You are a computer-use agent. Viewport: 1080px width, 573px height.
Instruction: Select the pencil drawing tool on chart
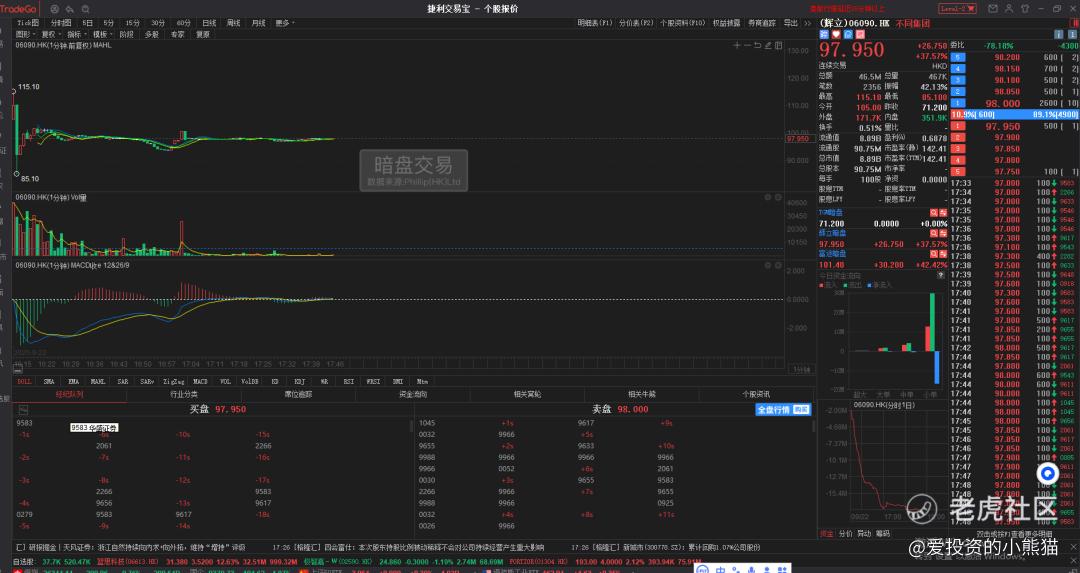[x=768, y=45]
